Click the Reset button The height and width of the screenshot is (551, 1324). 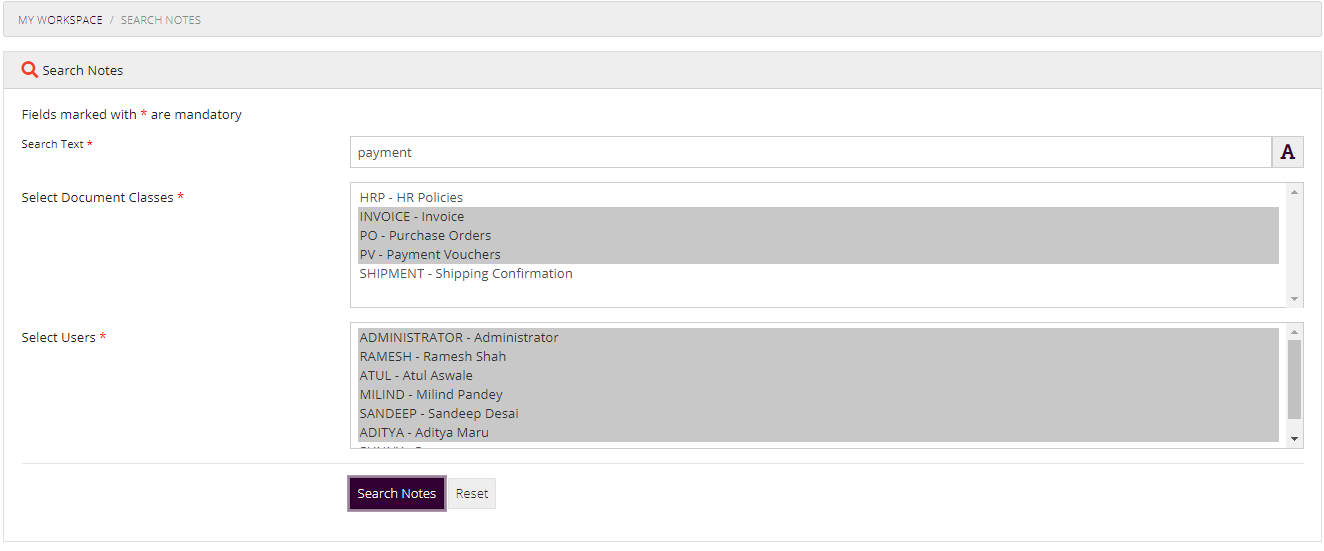click(x=472, y=493)
